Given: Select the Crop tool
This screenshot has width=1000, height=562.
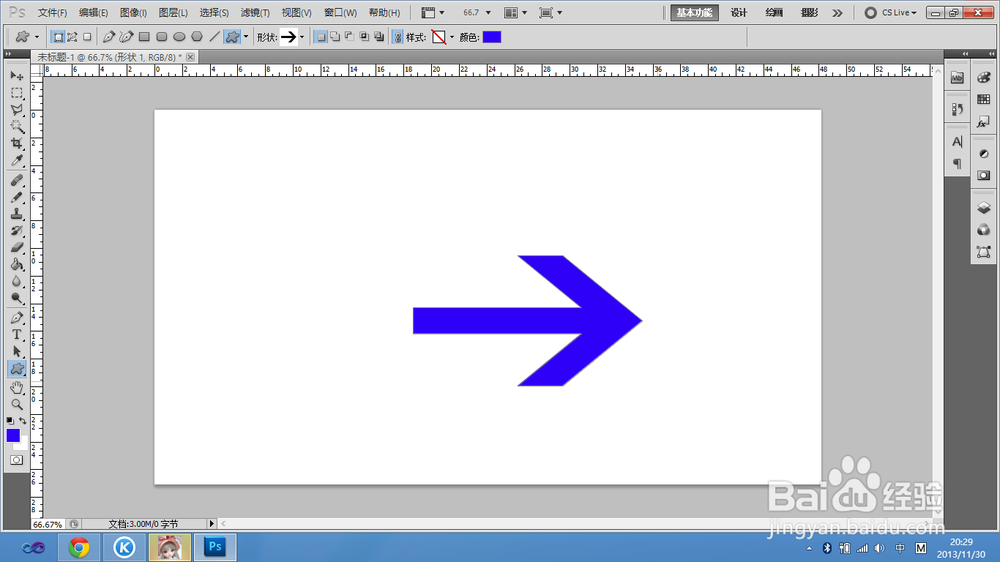Looking at the screenshot, I should point(17,144).
